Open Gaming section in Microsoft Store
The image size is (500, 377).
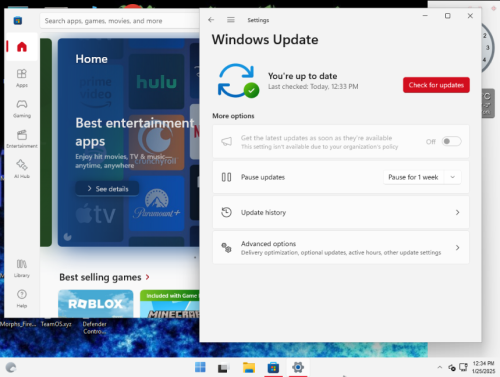point(22,108)
